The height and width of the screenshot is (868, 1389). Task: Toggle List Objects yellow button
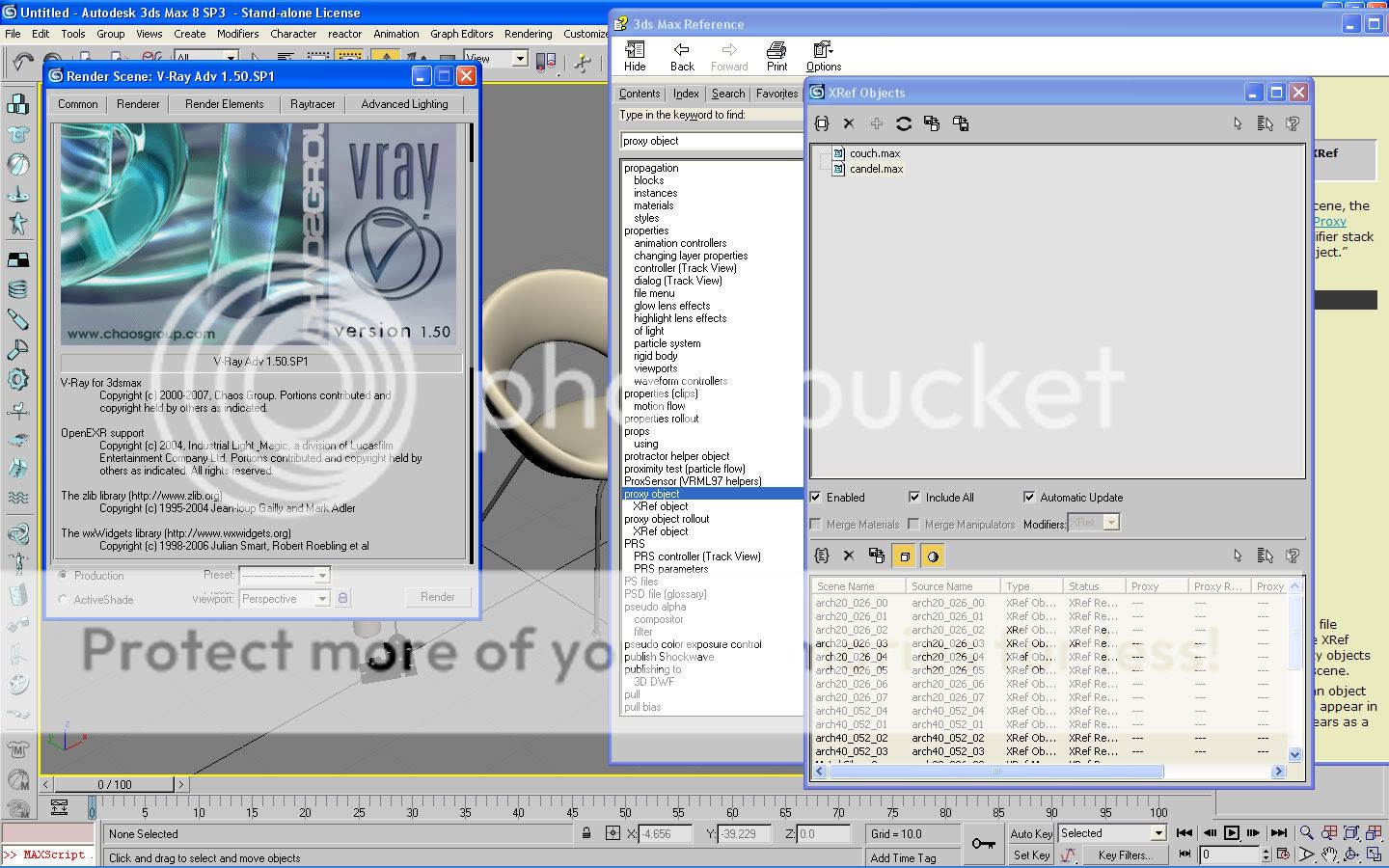pos(905,556)
